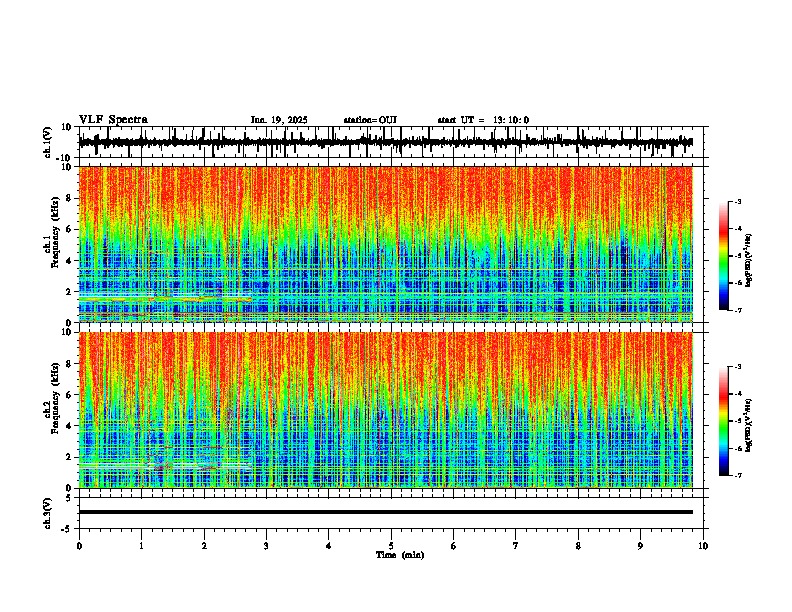Click the "8" kHz tick on ch.1 frequency axis
792x612 pixels.
(x=70, y=198)
